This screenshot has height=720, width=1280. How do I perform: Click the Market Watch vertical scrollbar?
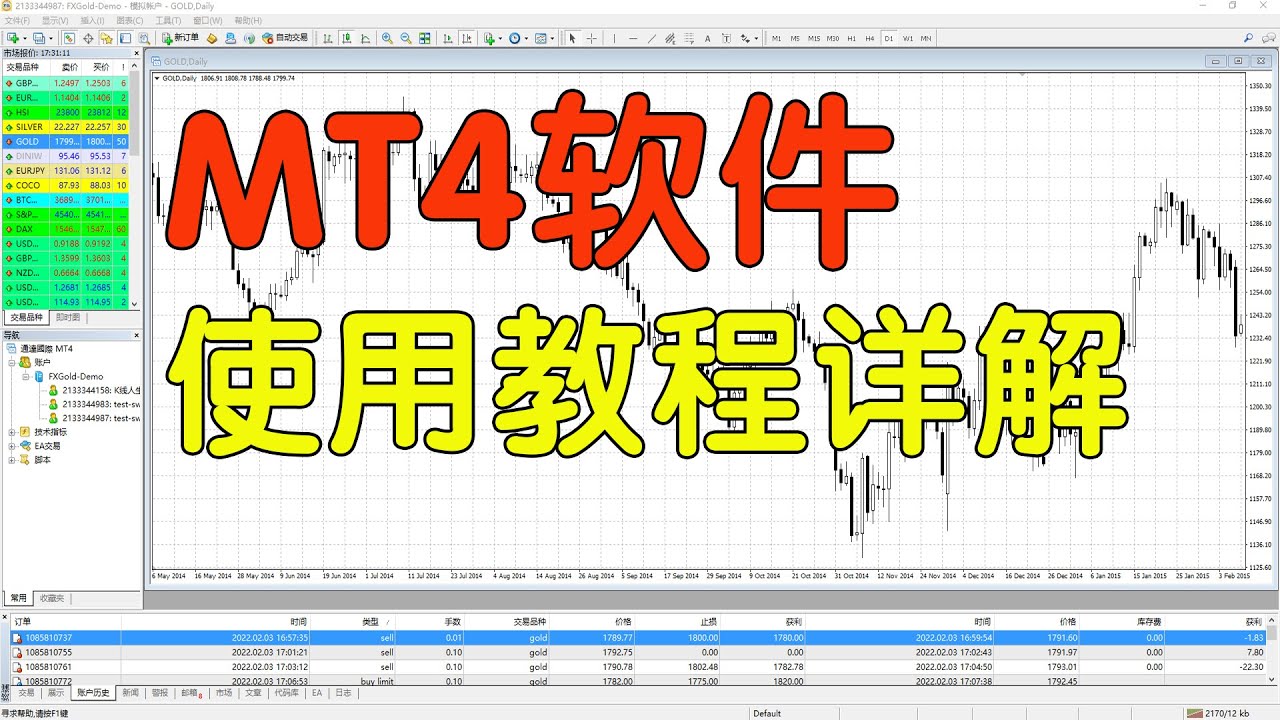click(x=136, y=186)
